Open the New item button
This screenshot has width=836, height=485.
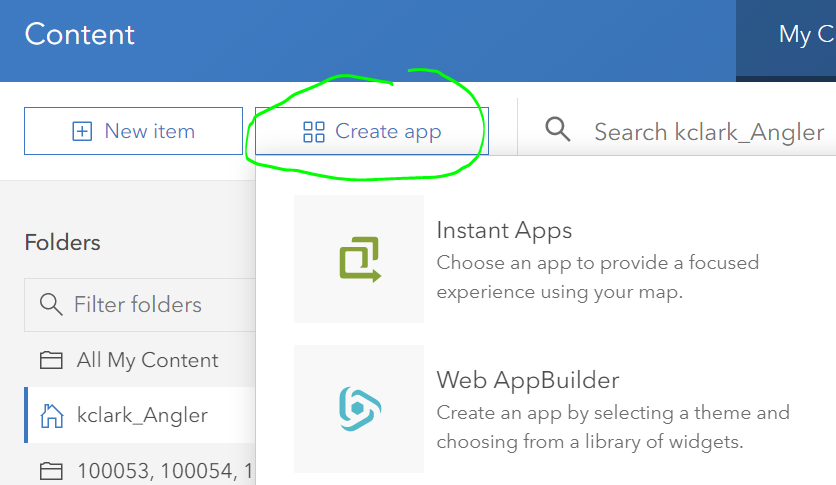point(133,131)
